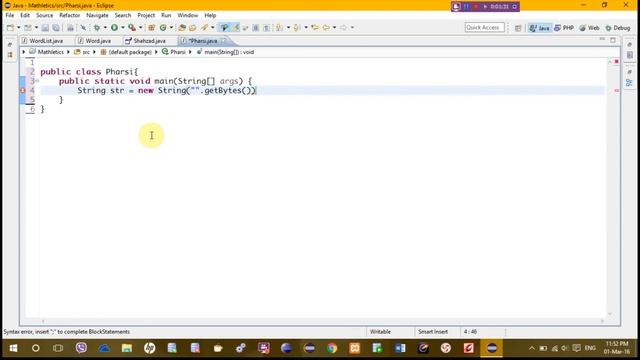Click the Open Type toolbar icon
This screenshot has width=640, height=360.
[x=182, y=28]
